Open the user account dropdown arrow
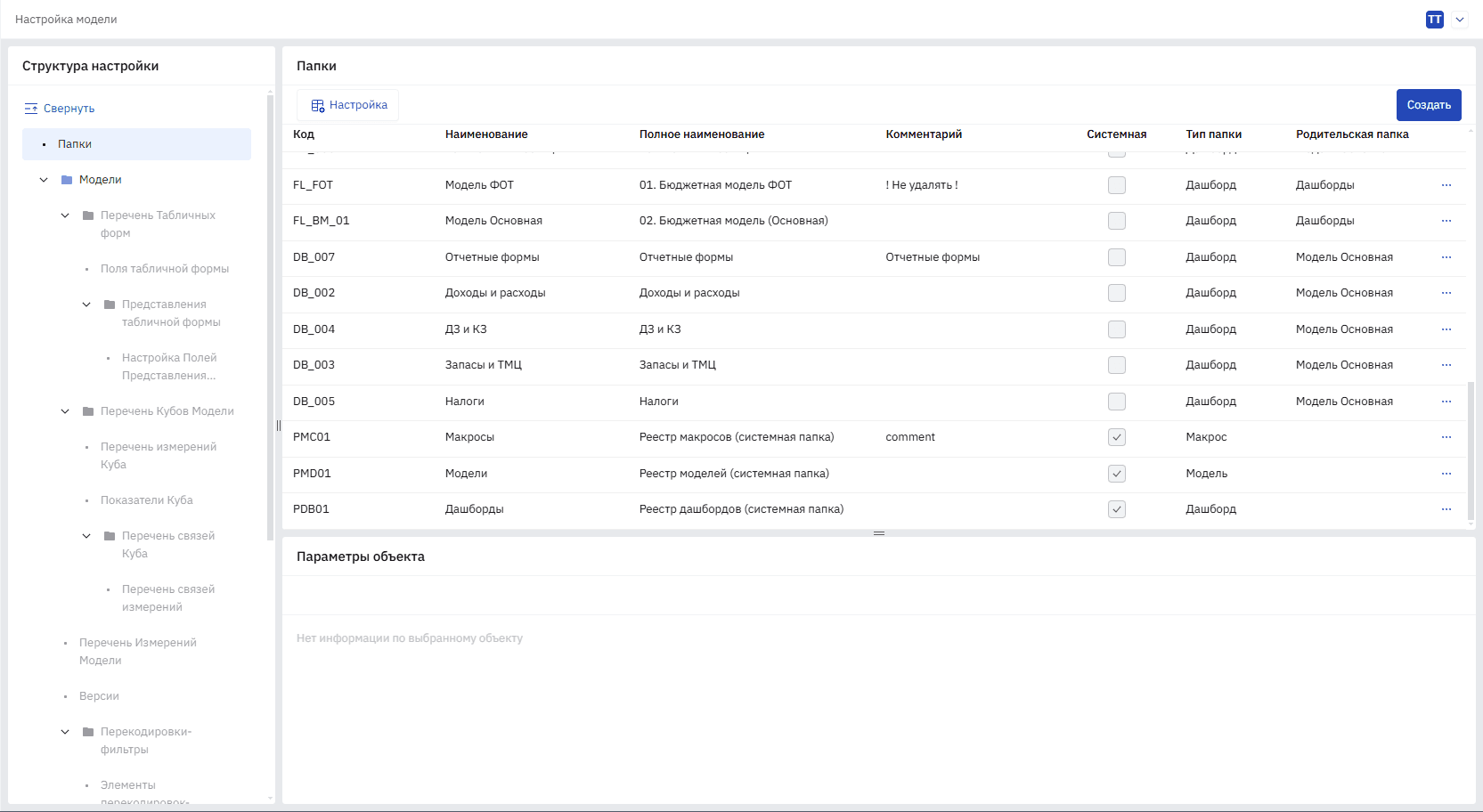The width and height of the screenshot is (1483, 812). tap(1460, 20)
